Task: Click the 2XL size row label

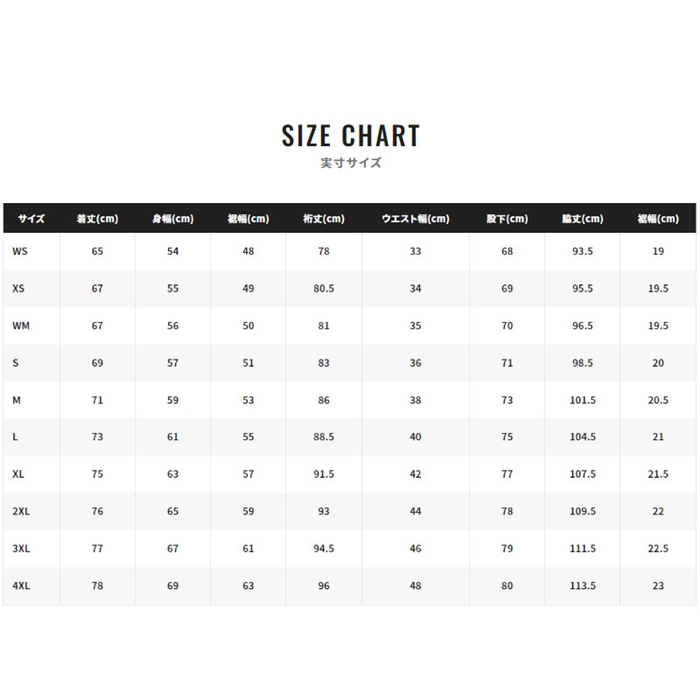Action: (x=21, y=511)
